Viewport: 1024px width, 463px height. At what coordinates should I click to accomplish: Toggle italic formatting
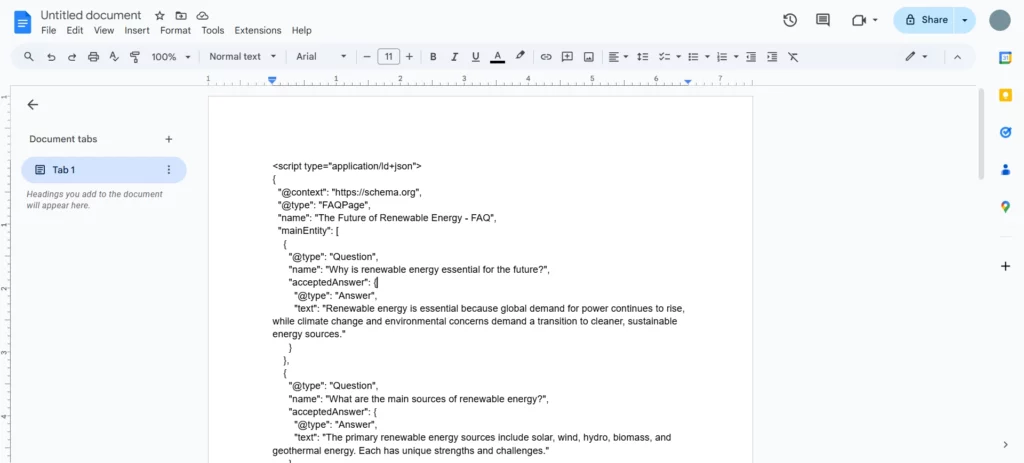pyautogui.click(x=454, y=57)
